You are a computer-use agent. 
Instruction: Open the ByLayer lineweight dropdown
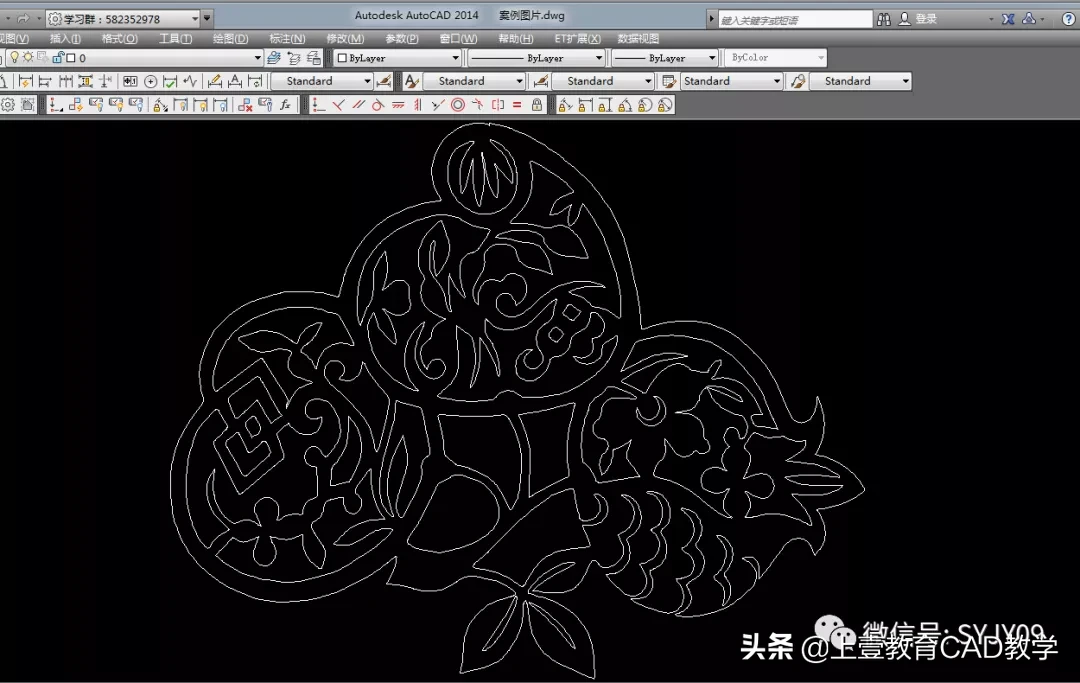pyautogui.click(x=665, y=58)
